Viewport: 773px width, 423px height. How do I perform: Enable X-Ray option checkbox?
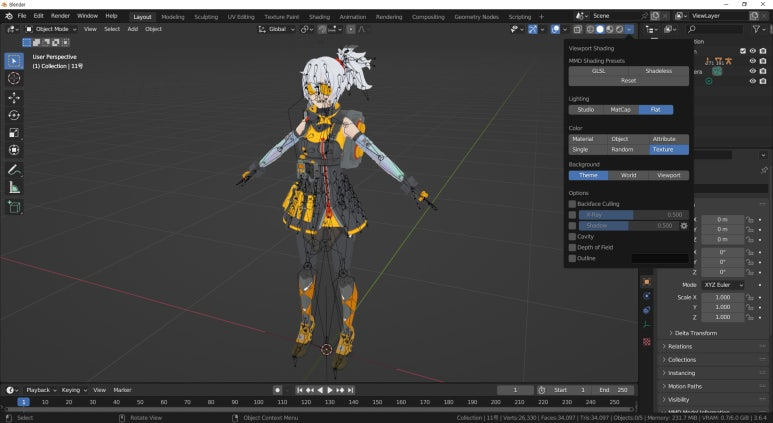(x=572, y=215)
